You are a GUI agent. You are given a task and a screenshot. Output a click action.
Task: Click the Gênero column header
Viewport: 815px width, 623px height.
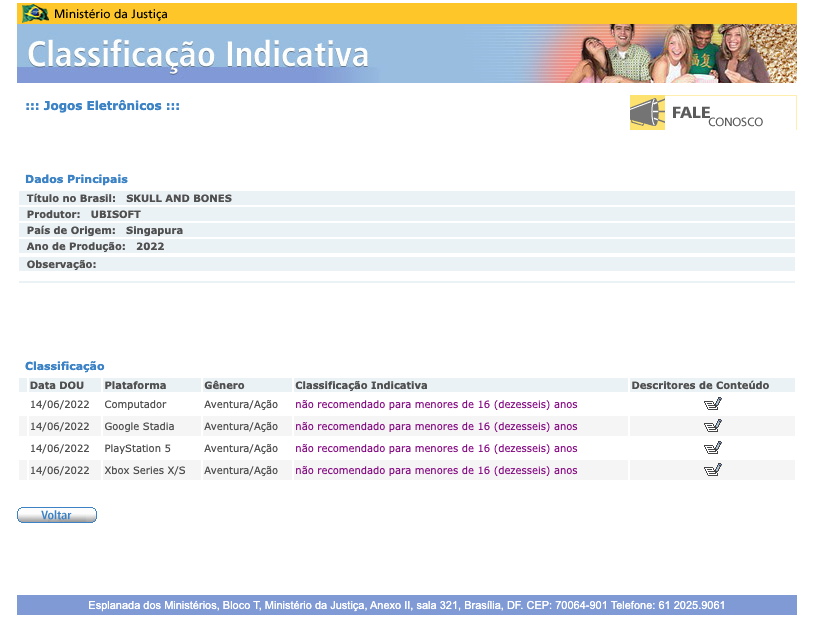tap(224, 386)
